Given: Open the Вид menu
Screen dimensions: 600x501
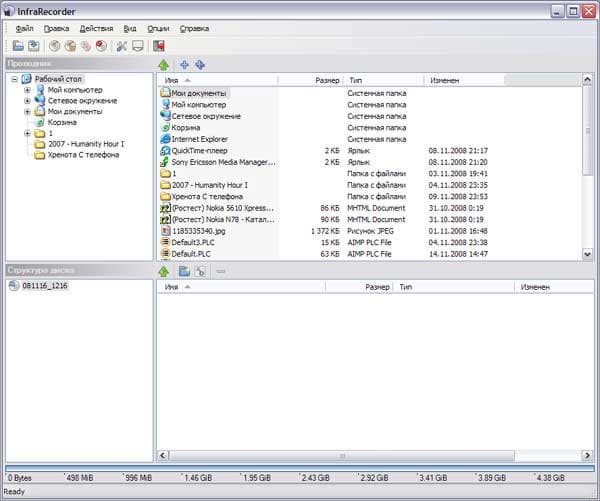Looking at the screenshot, I should click(x=130, y=28).
